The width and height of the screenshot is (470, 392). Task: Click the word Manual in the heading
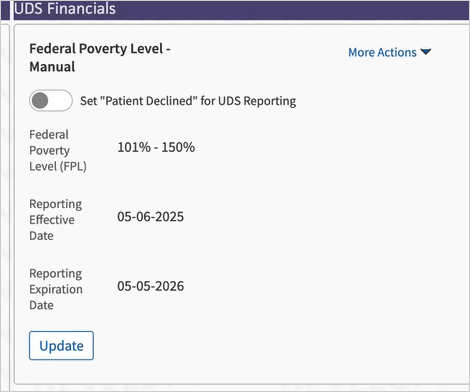tap(52, 66)
